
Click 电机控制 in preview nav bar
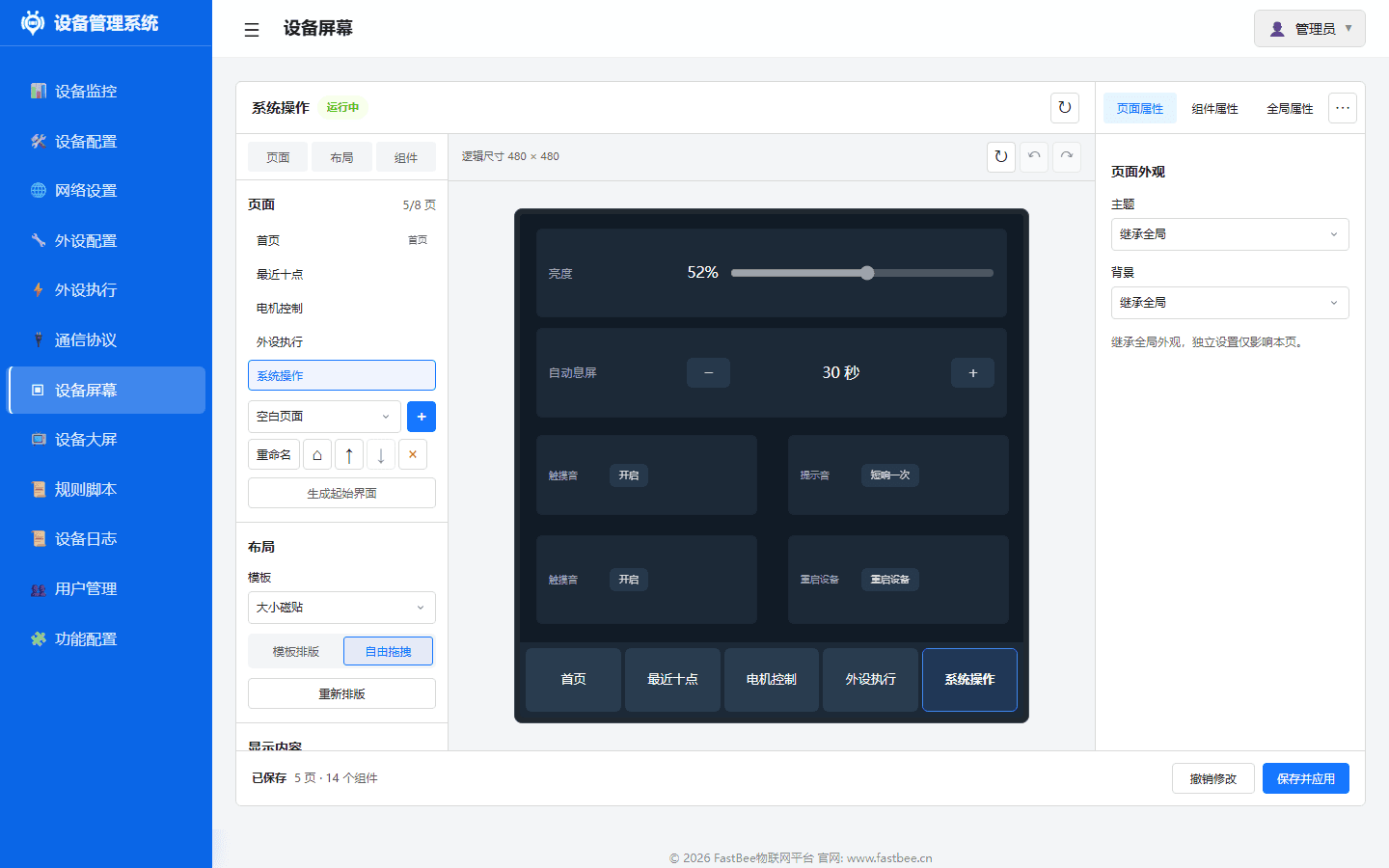772,680
